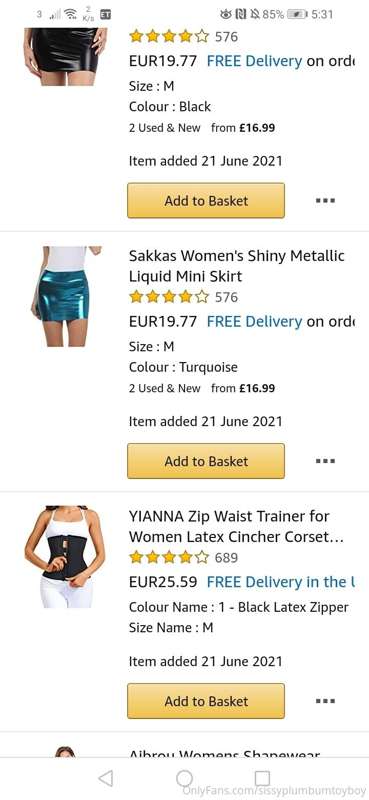Tap the Android recent apps square

pos(262,778)
